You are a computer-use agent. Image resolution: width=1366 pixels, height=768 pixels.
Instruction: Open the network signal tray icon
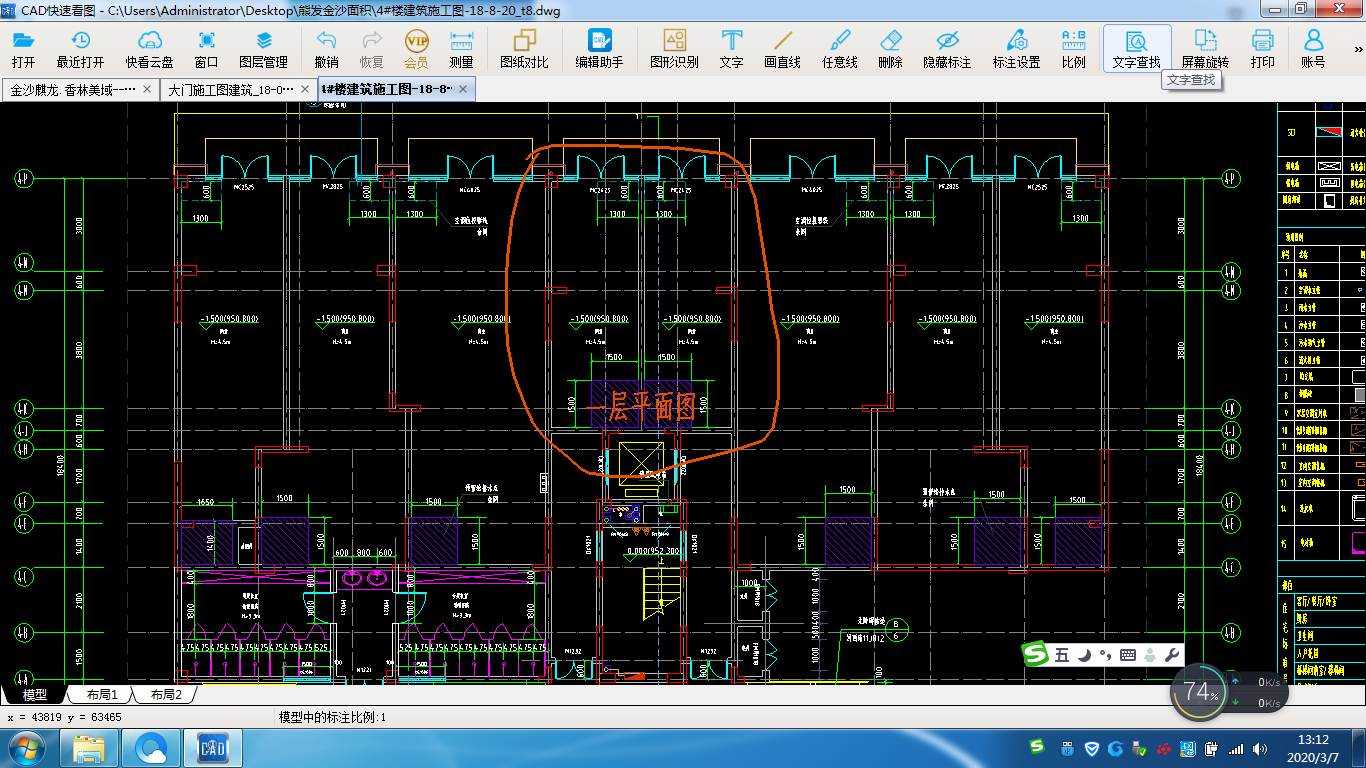(x=1236, y=748)
